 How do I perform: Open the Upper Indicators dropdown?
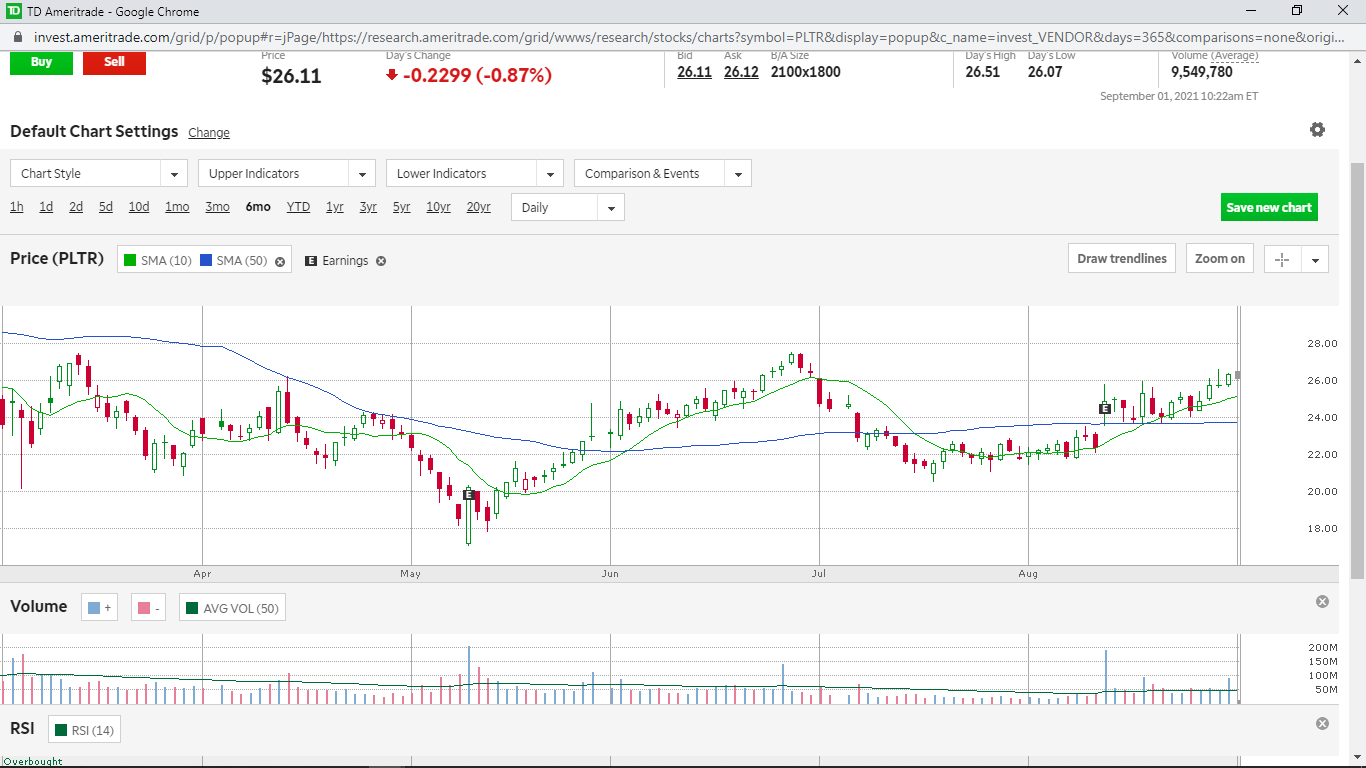pyautogui.click(x=286, y=174)
